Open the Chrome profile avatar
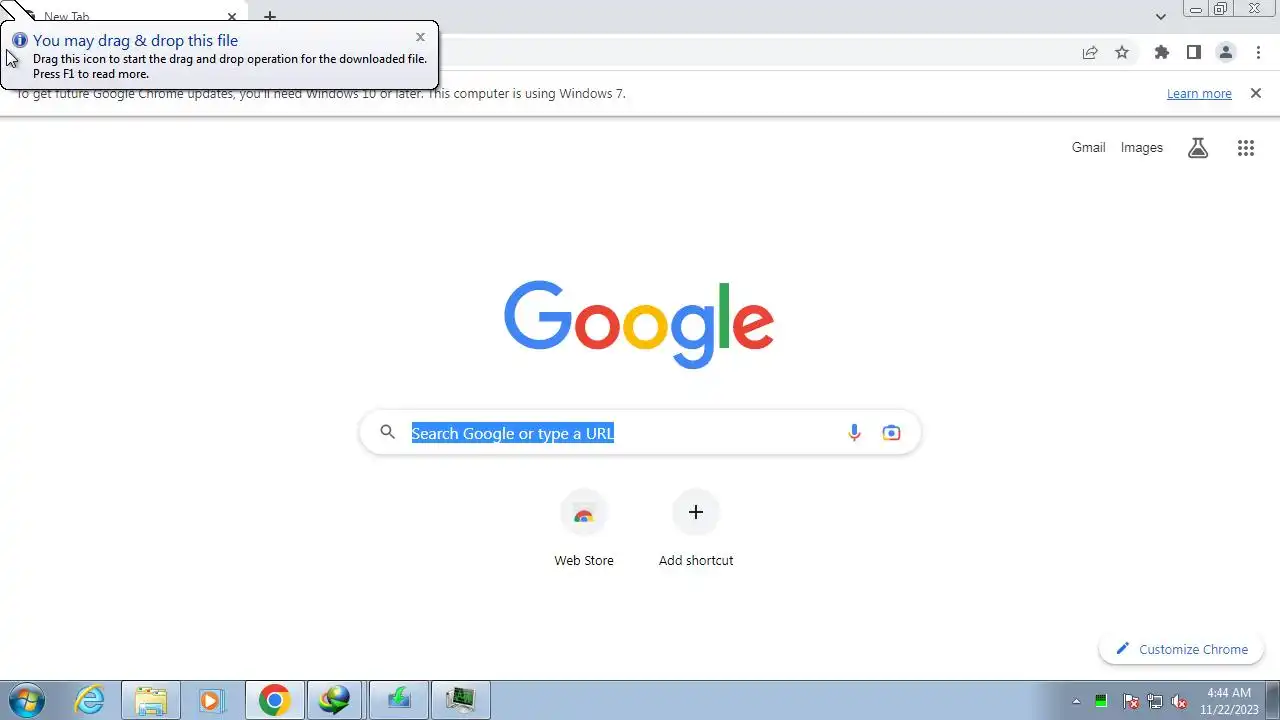 pyautogui.click(x=1225, y=52)
